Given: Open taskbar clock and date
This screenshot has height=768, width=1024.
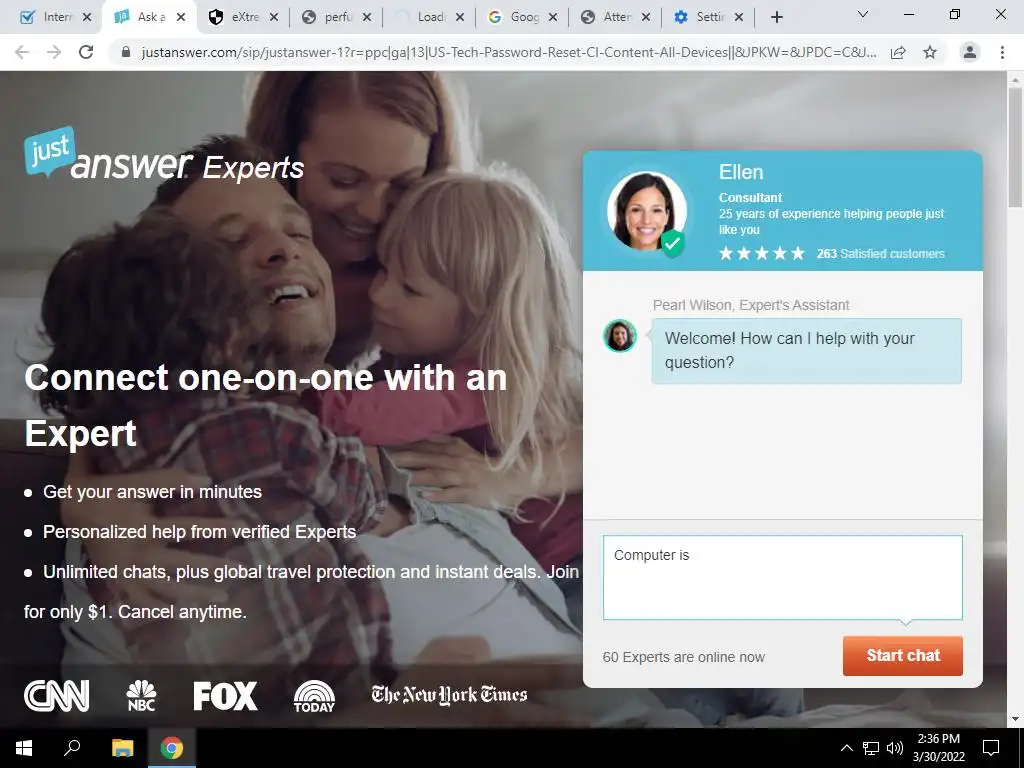Looking at the screenshot, I should click(x=938, y=748).
